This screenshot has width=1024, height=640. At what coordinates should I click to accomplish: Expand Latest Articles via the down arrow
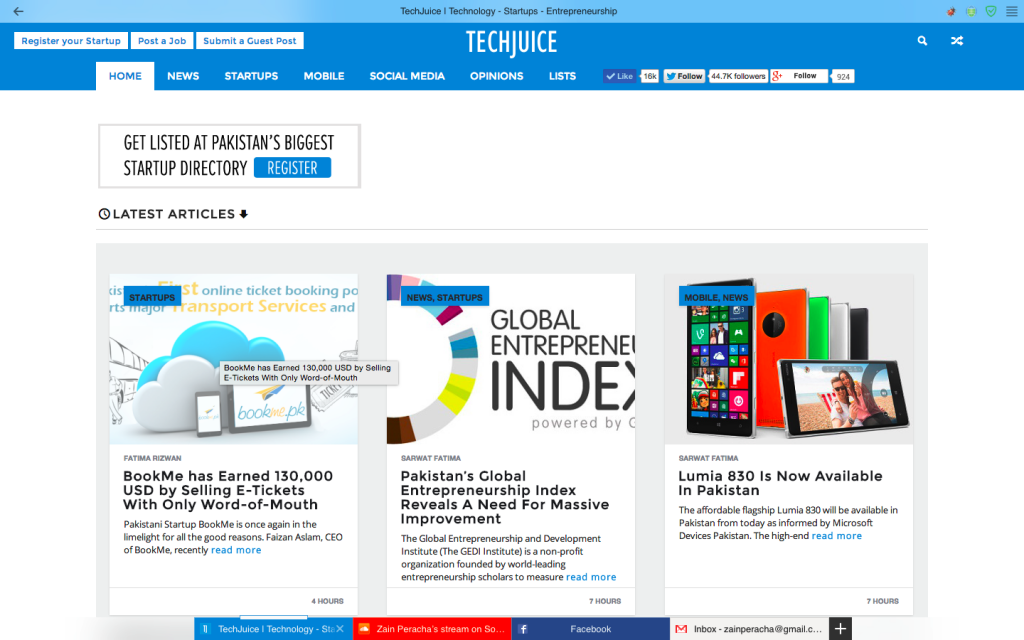(245, 213)
